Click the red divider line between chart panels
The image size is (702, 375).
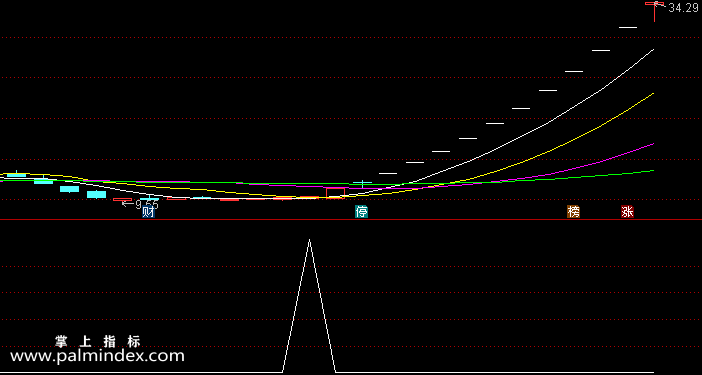point(351,220)
